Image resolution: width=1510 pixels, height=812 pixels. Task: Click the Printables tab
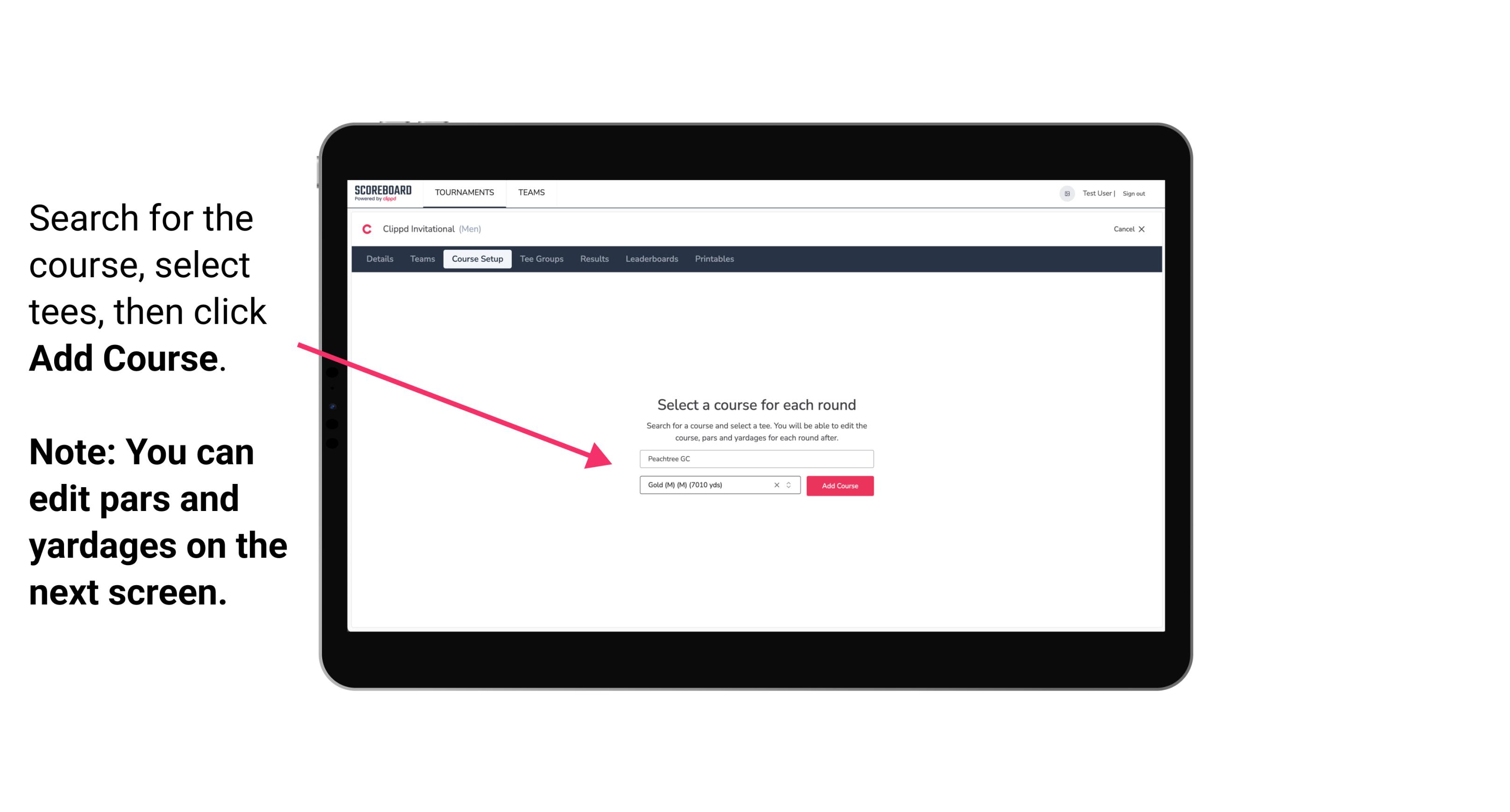714,259
